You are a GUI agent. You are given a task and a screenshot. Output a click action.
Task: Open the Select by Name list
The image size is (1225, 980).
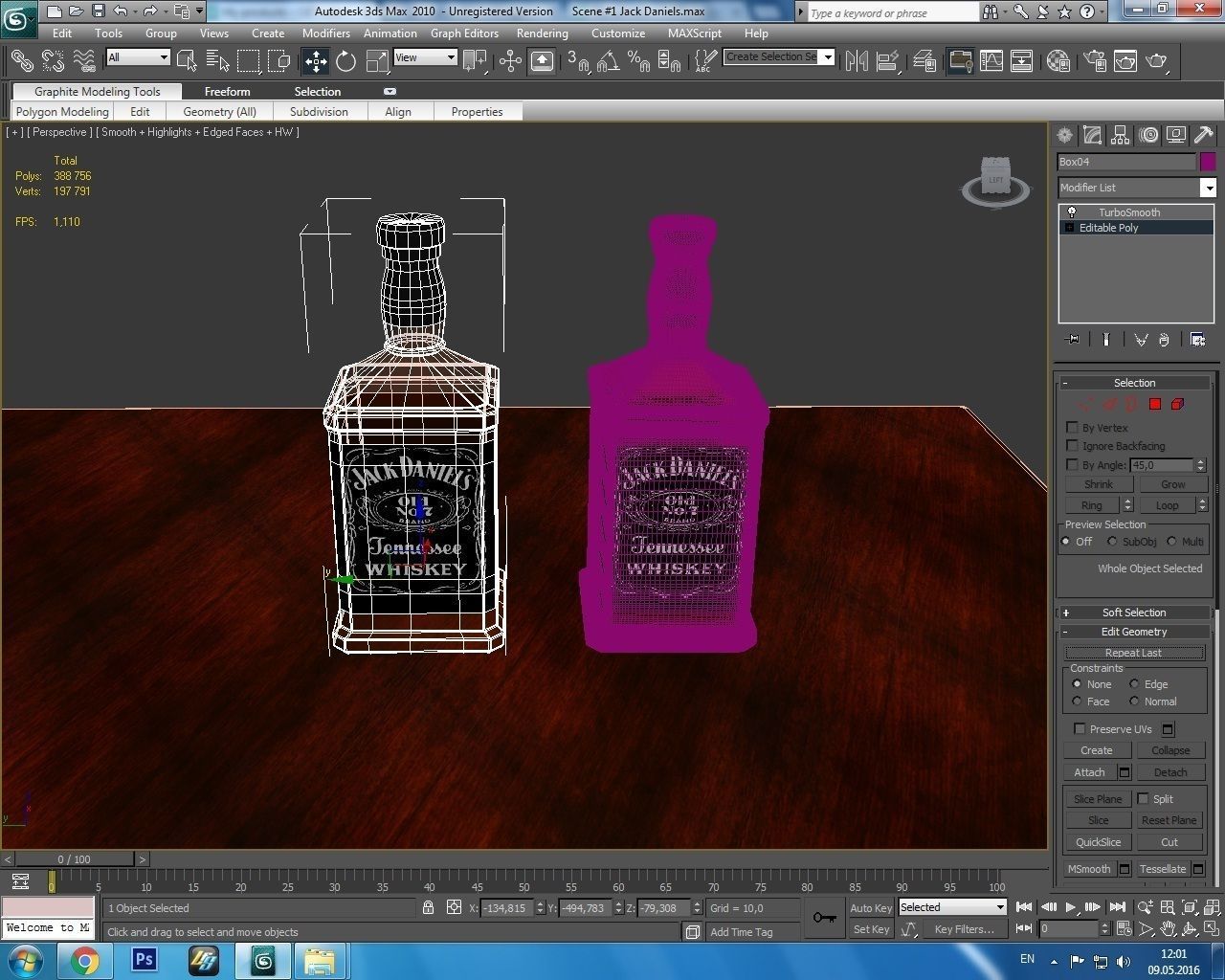218,61
